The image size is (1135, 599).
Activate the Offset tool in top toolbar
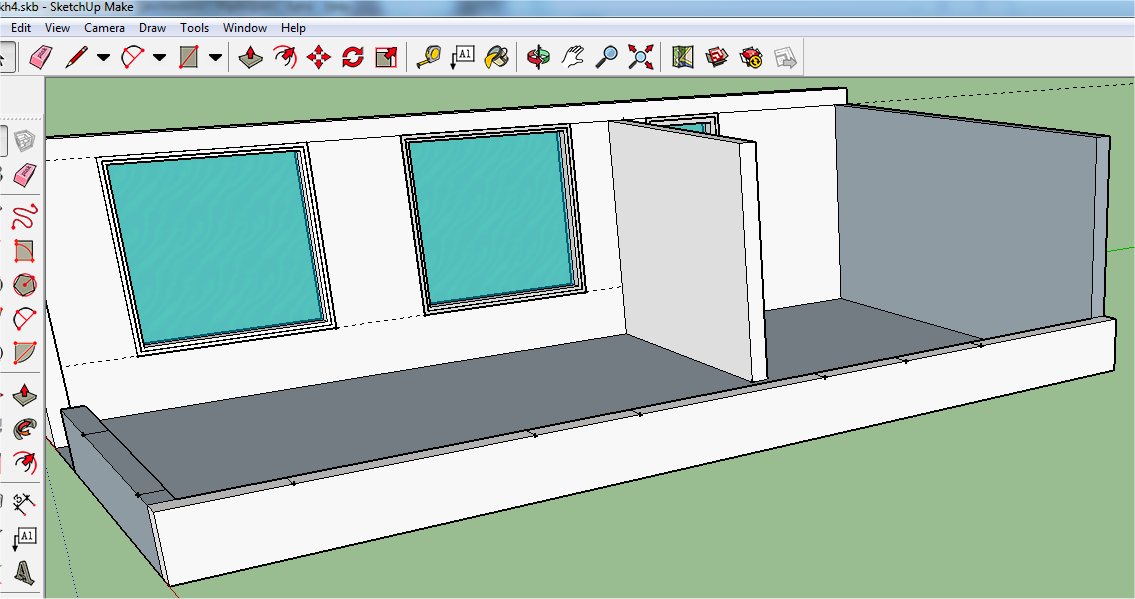[285, 57]
